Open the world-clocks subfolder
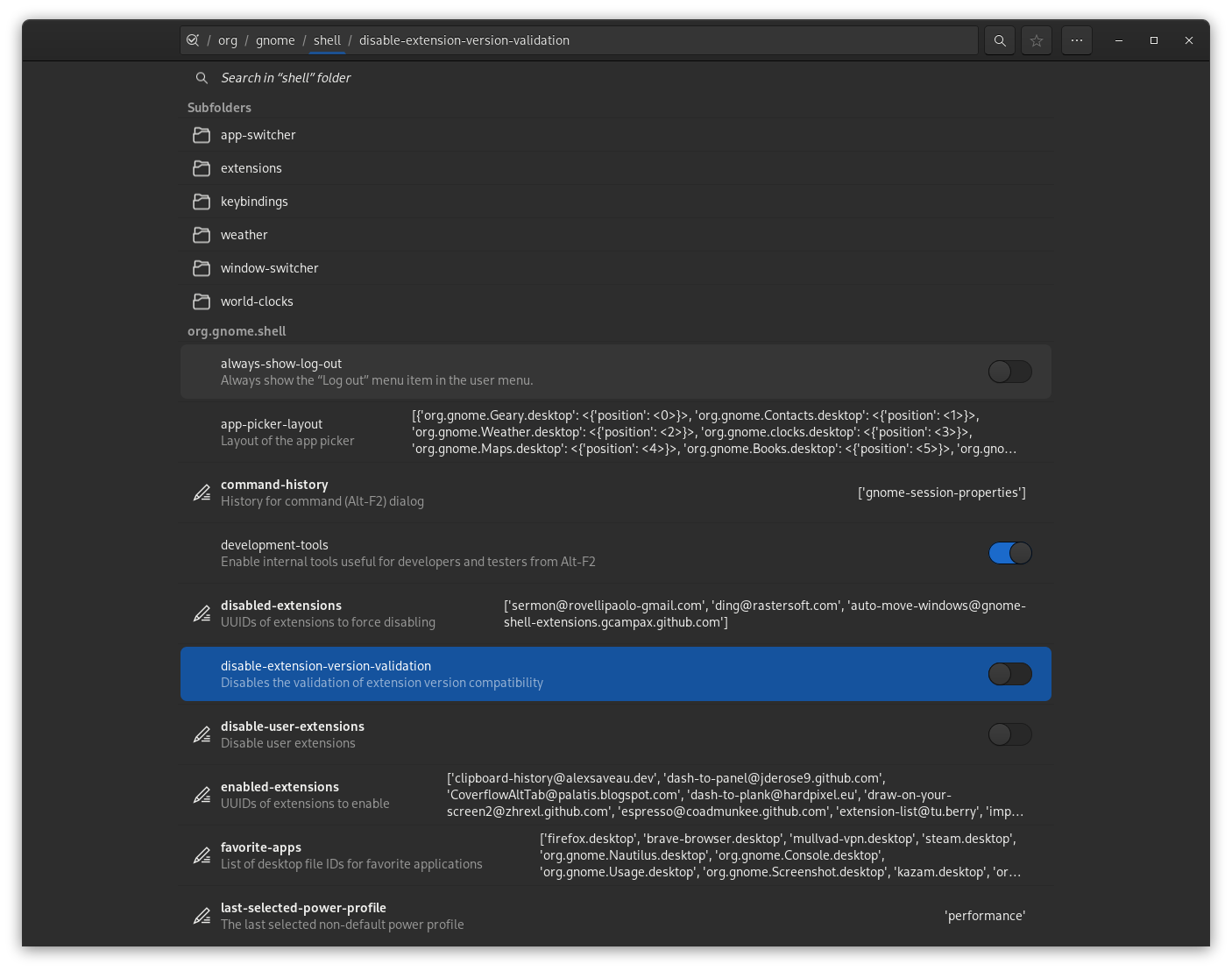 click(257, 301)
